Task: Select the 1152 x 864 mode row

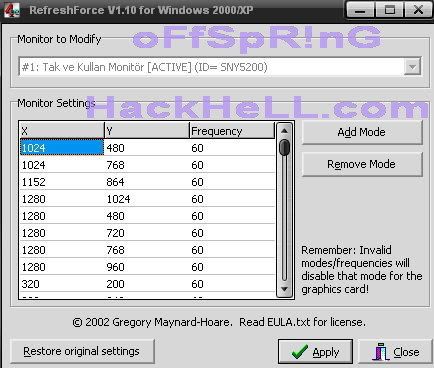Action: [147, 182]
